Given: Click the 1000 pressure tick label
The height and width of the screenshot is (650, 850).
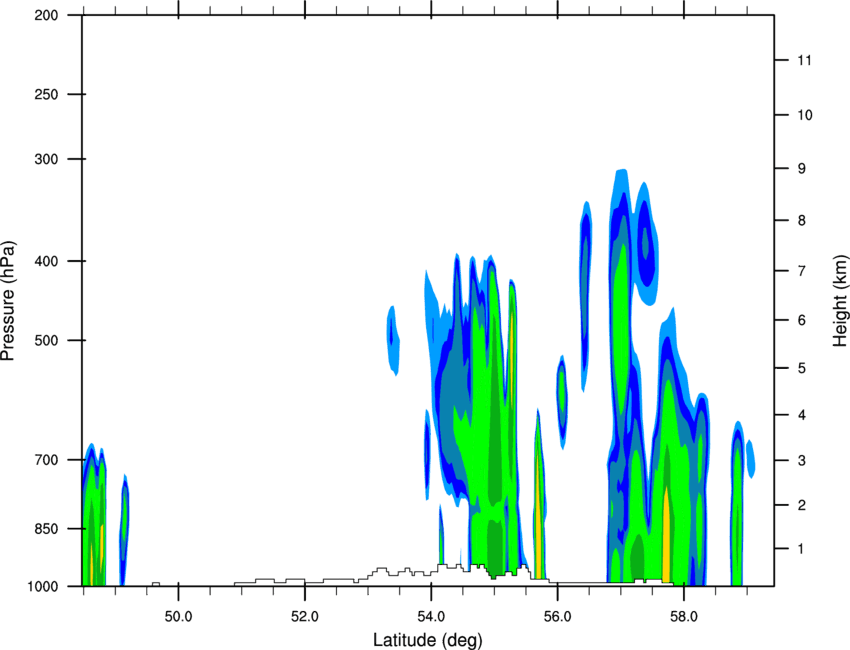Looking at the screenshot, I should coord(42,587).
